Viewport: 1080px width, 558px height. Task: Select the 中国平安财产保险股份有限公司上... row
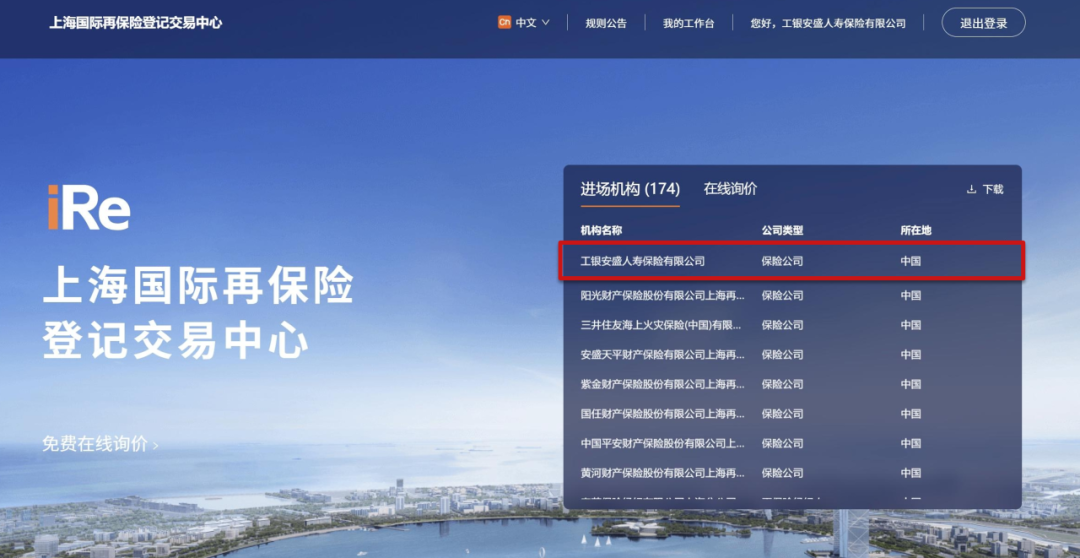coord(792,444)
